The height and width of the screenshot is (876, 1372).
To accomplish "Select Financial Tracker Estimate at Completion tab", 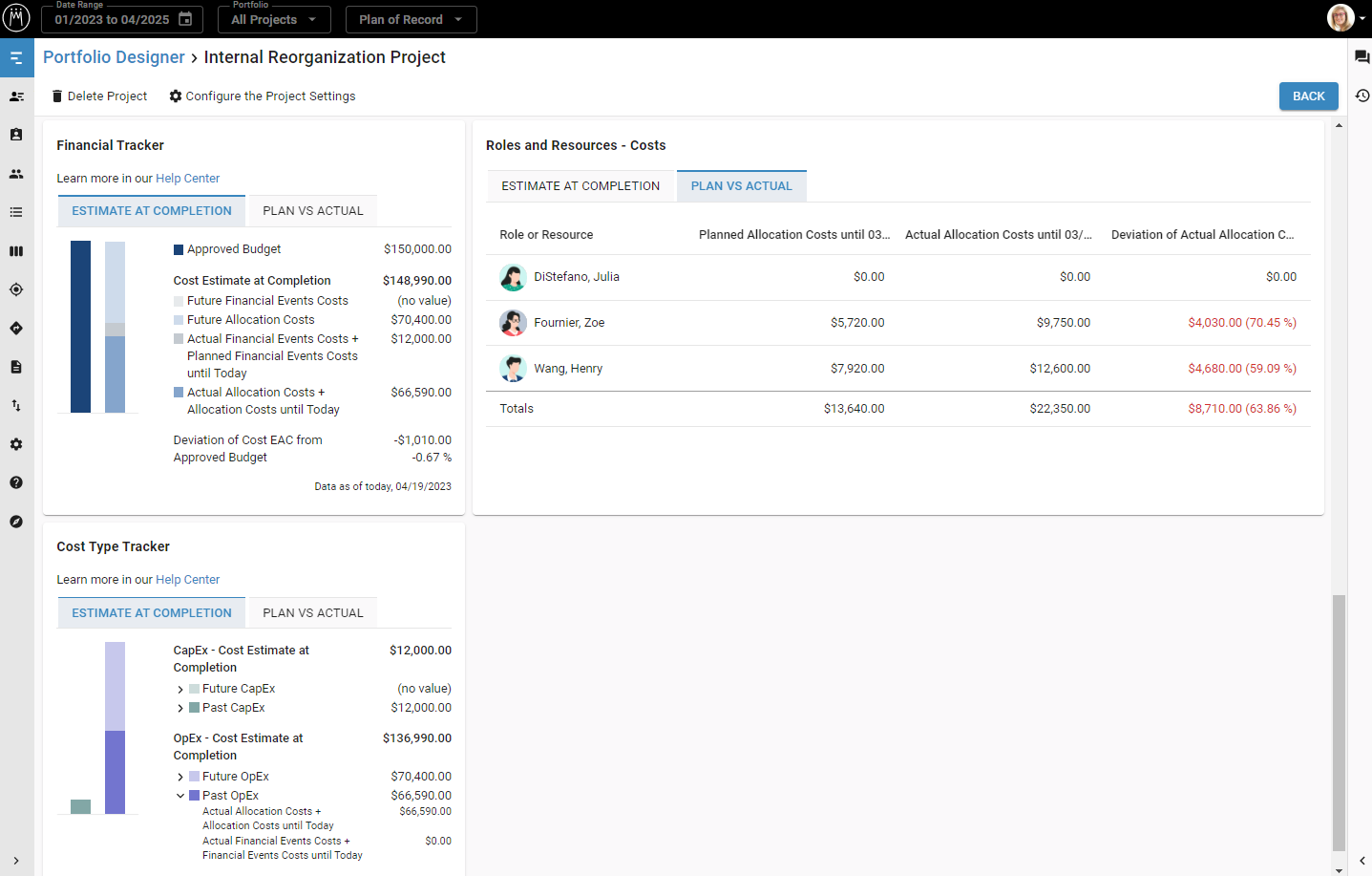I will click(152, 211).
